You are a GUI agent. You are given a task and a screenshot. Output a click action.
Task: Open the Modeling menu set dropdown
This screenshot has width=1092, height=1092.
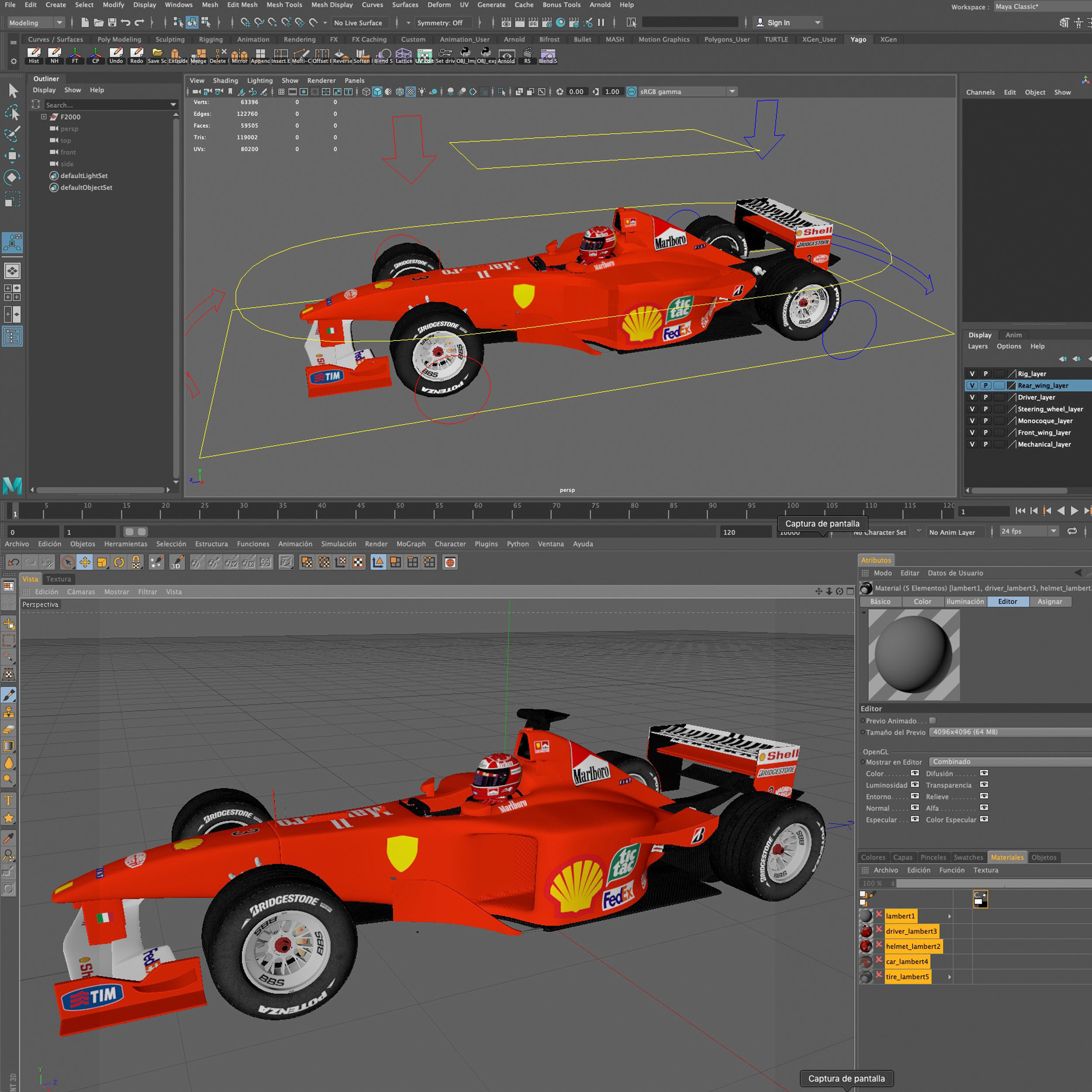(x=36, y=23)
